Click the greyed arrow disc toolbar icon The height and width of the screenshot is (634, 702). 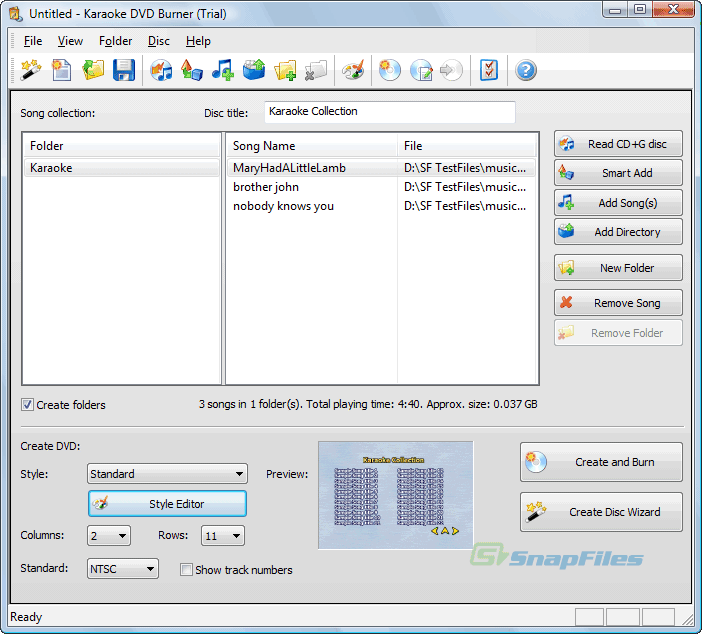(451, 70)
